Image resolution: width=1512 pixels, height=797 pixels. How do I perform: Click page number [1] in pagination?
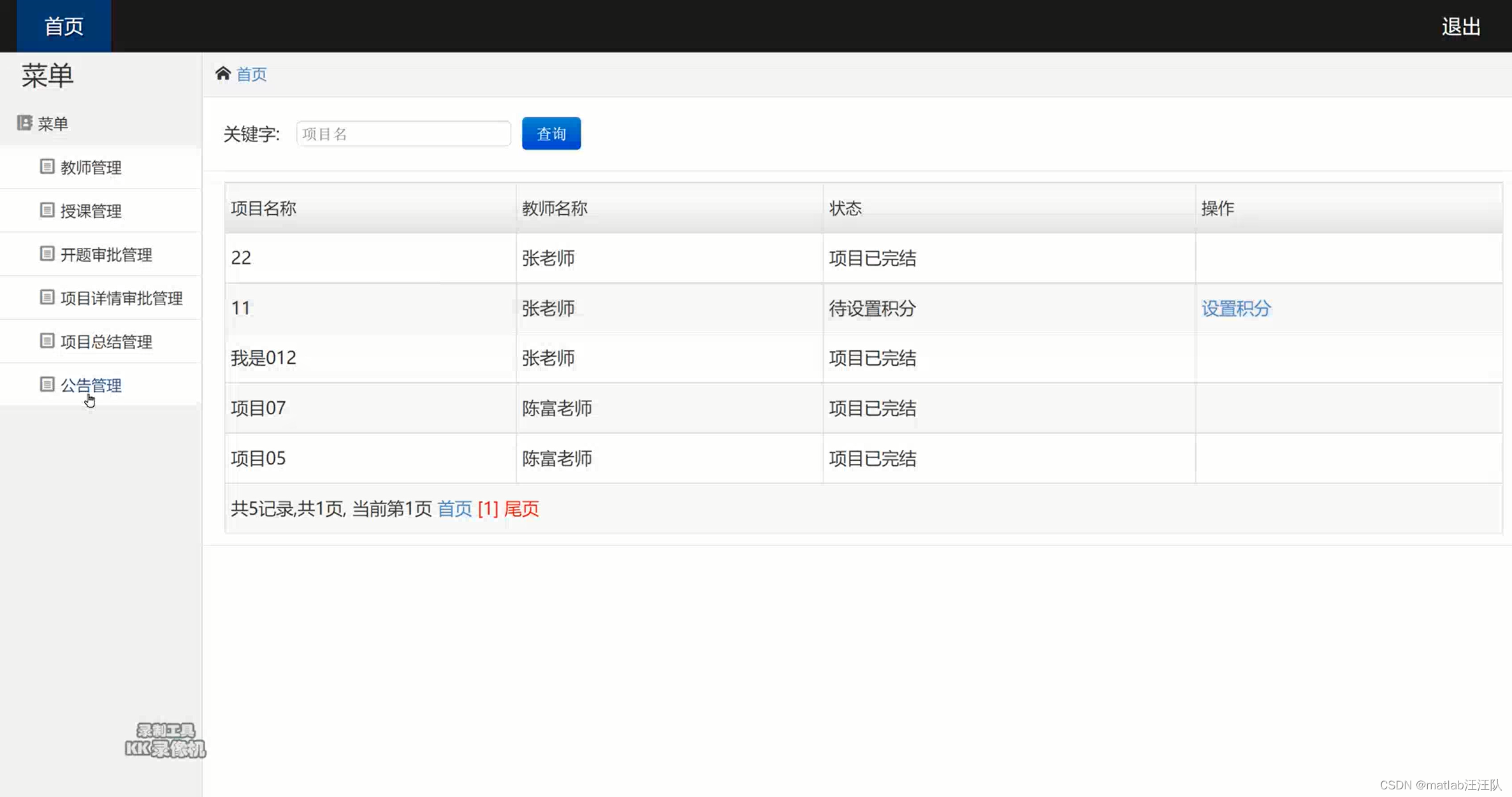point(488,508)
